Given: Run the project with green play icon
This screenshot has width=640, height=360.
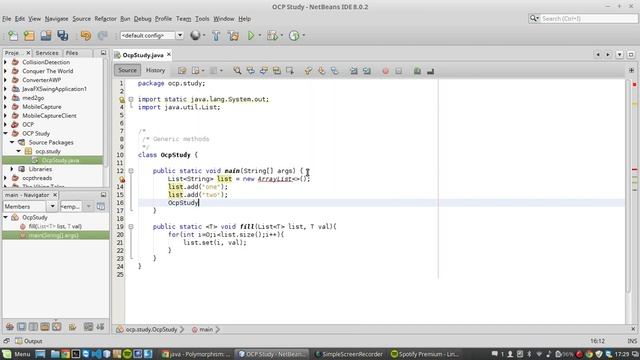Looking at the screenshot, I should tap(251, 36).
